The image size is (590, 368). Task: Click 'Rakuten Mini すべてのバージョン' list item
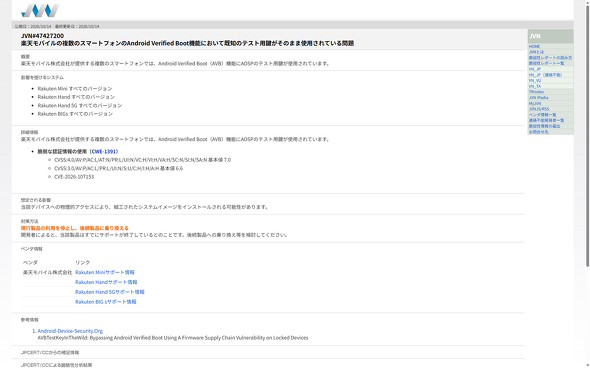pos(75,88)
